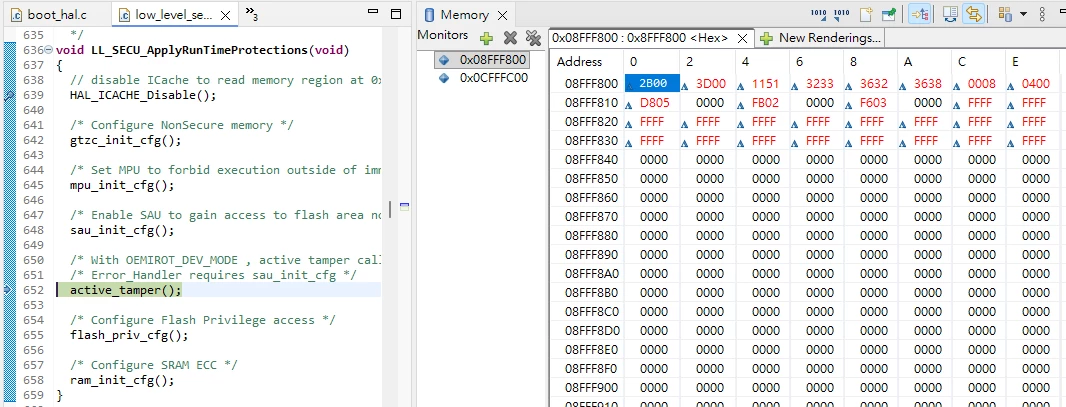The width and height of the screenshot is (1066, 407).
Task: Click the Switch Memory Monitor icon
Action: (x=1005, y=14)
